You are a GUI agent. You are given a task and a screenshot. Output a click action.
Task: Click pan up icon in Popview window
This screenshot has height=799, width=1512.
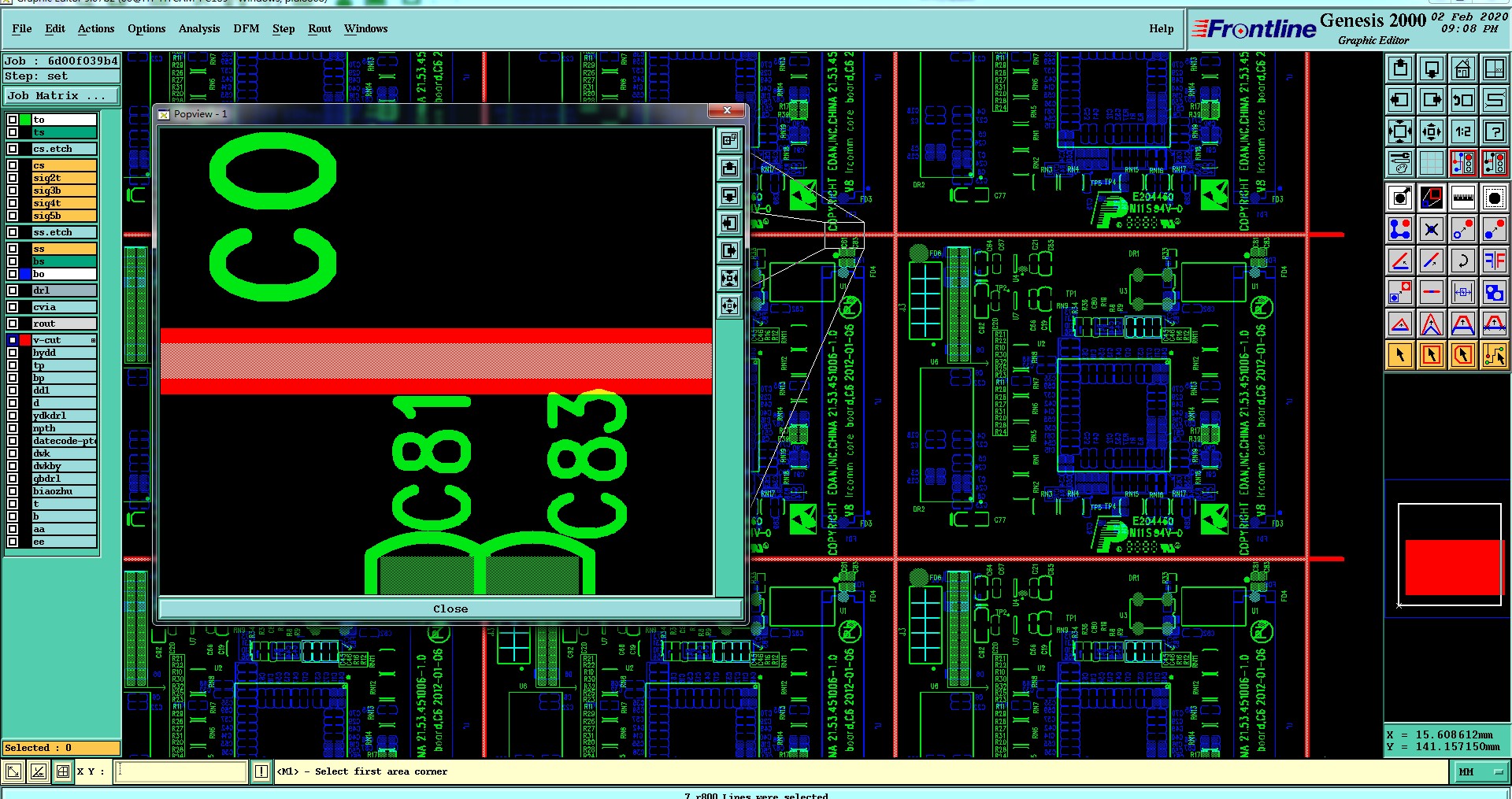[730, 168]
